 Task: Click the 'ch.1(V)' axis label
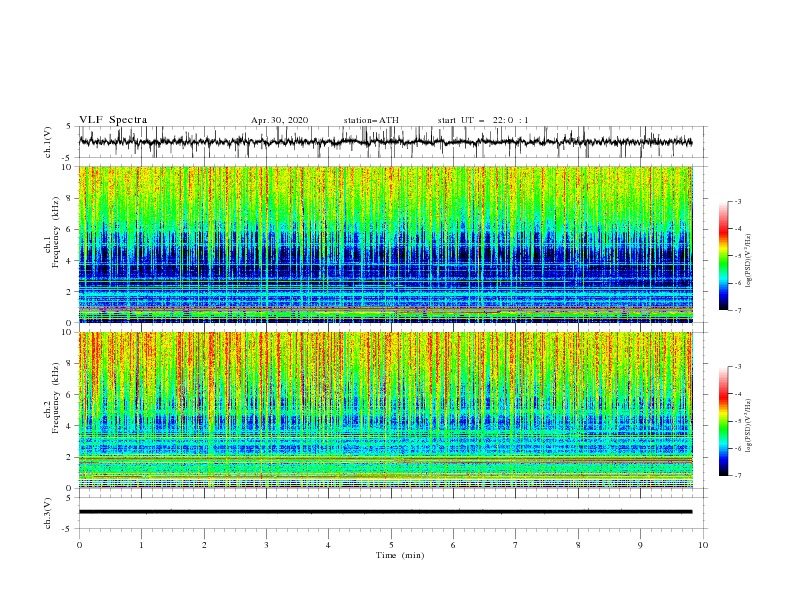coord(48,142)
